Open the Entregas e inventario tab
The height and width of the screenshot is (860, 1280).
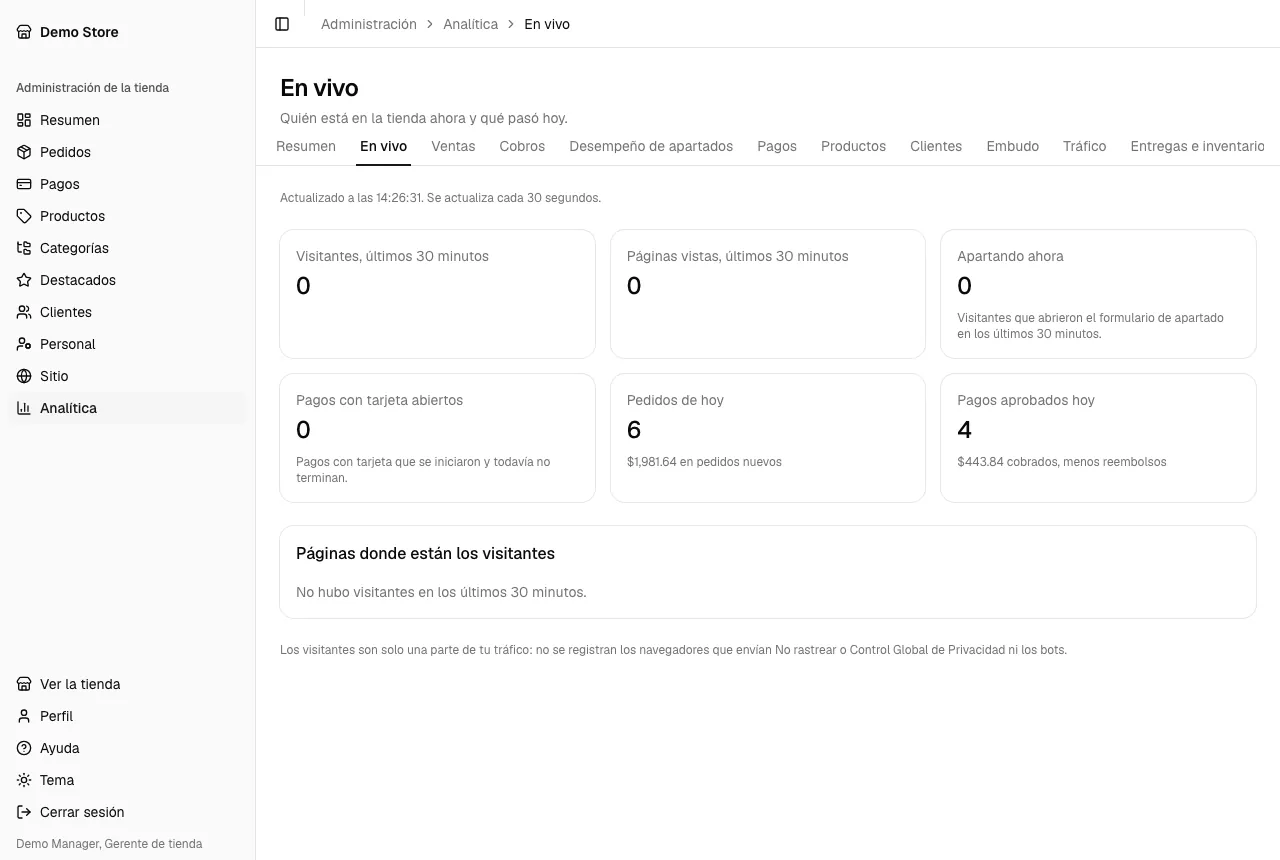(x=1197, y=146)
